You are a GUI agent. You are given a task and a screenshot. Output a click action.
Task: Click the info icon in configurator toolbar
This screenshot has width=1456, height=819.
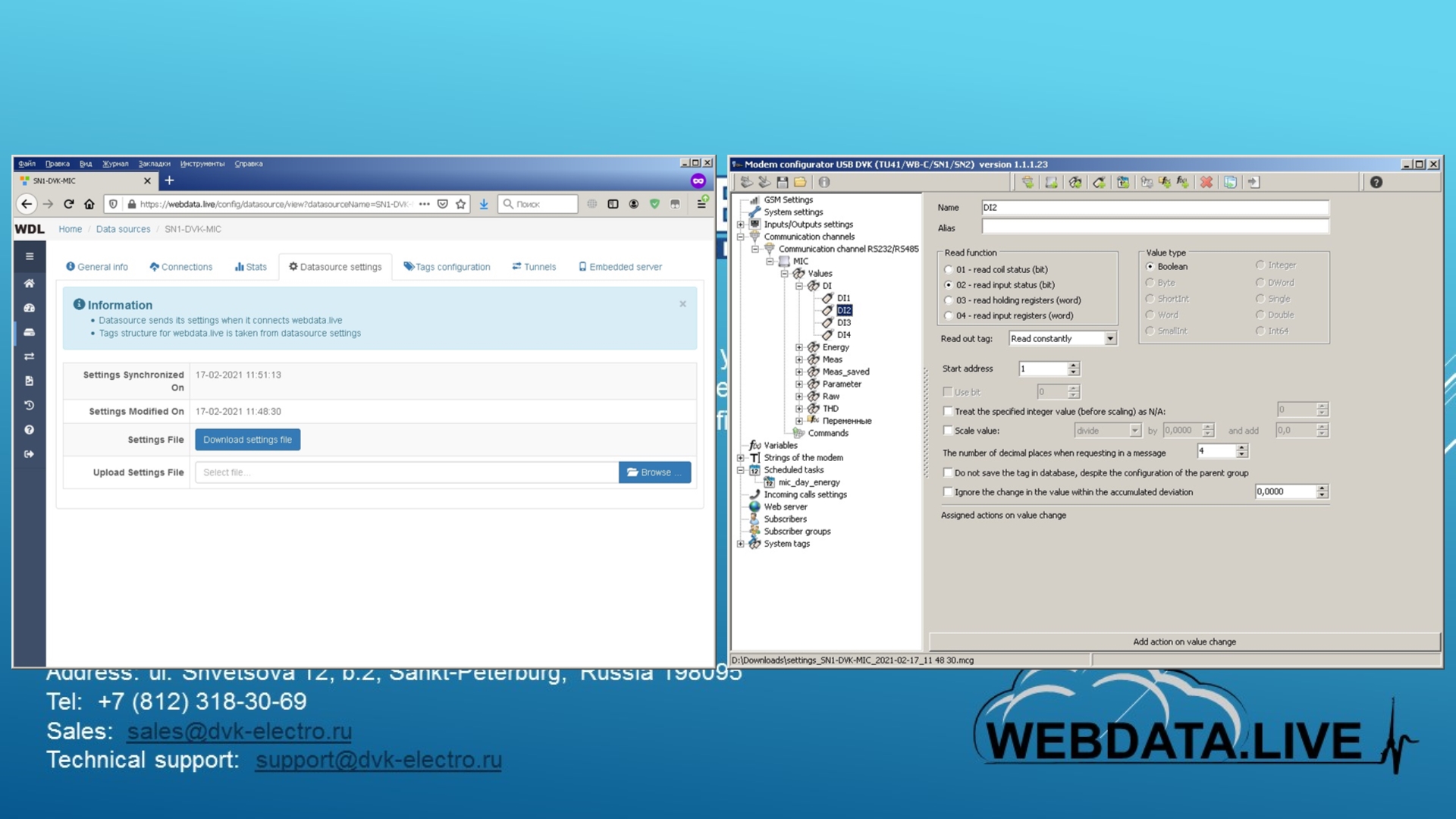point(824,182)
